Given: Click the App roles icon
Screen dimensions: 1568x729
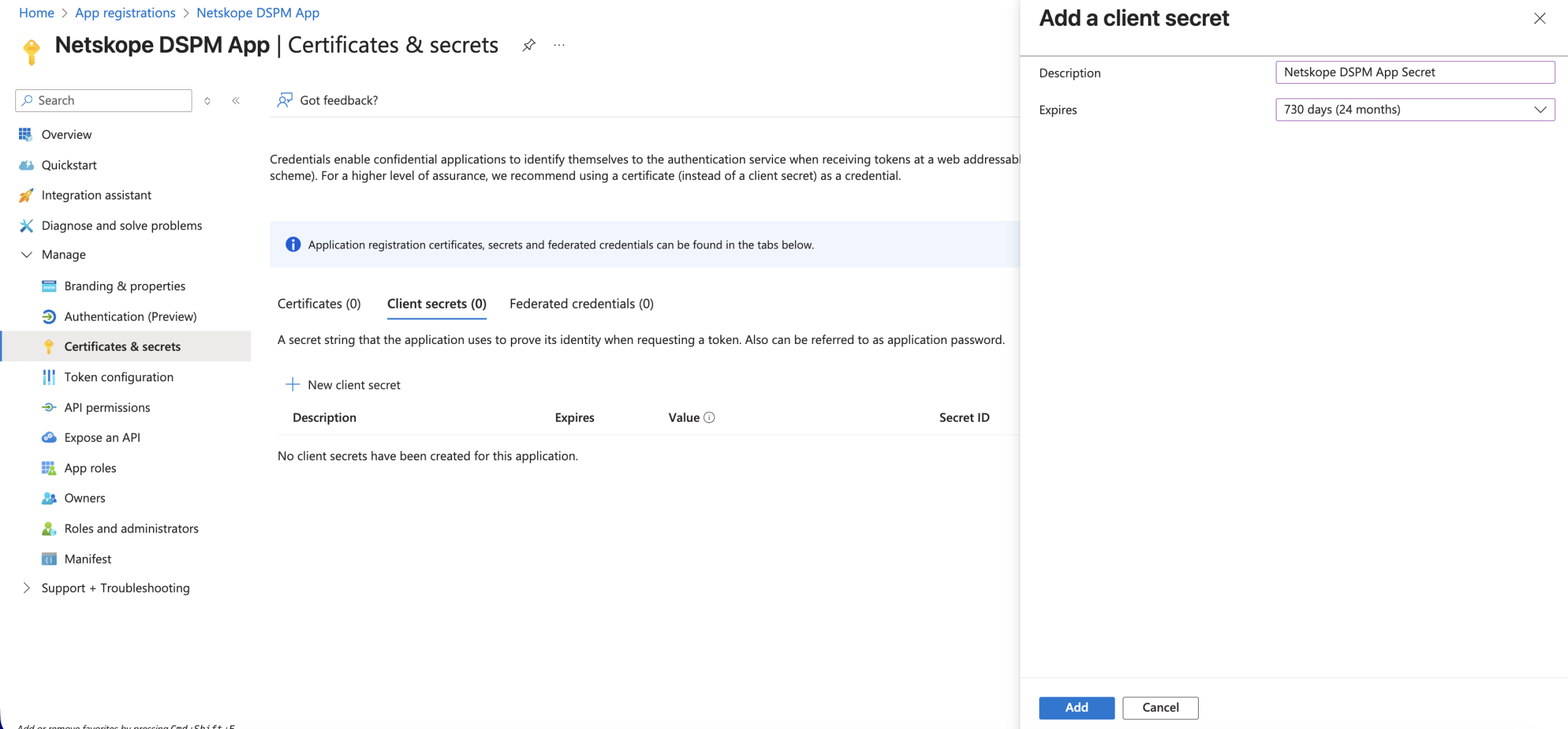Looking at the screenshot, I should coord(48,468).
